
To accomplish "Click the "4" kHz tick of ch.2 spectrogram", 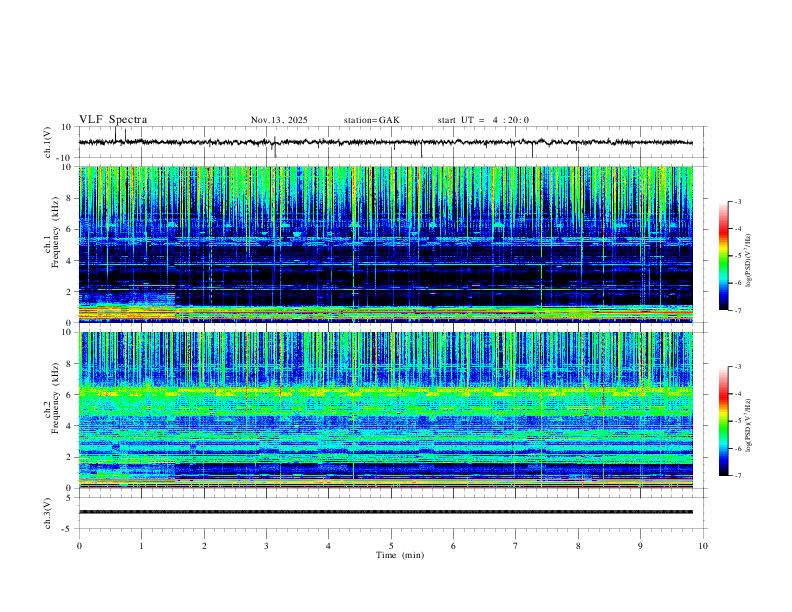I will 70,426.
